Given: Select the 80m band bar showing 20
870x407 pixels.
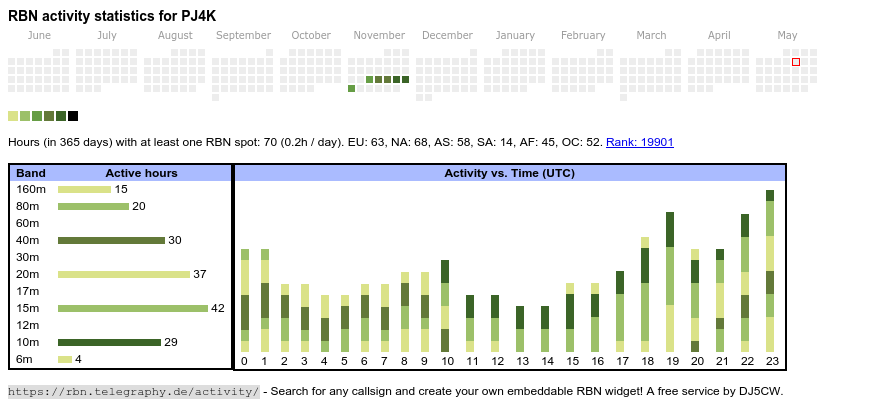Looking at the screenshot, I should (93, 206).
